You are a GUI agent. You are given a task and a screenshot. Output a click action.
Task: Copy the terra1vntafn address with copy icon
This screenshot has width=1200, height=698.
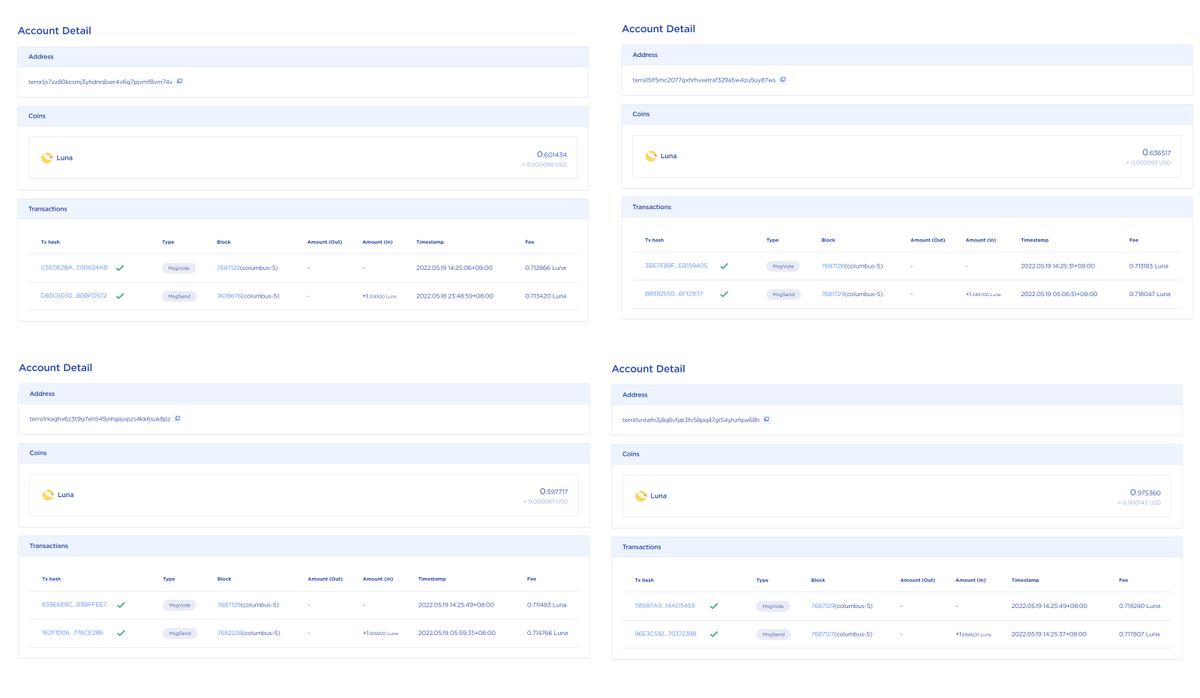767,420
